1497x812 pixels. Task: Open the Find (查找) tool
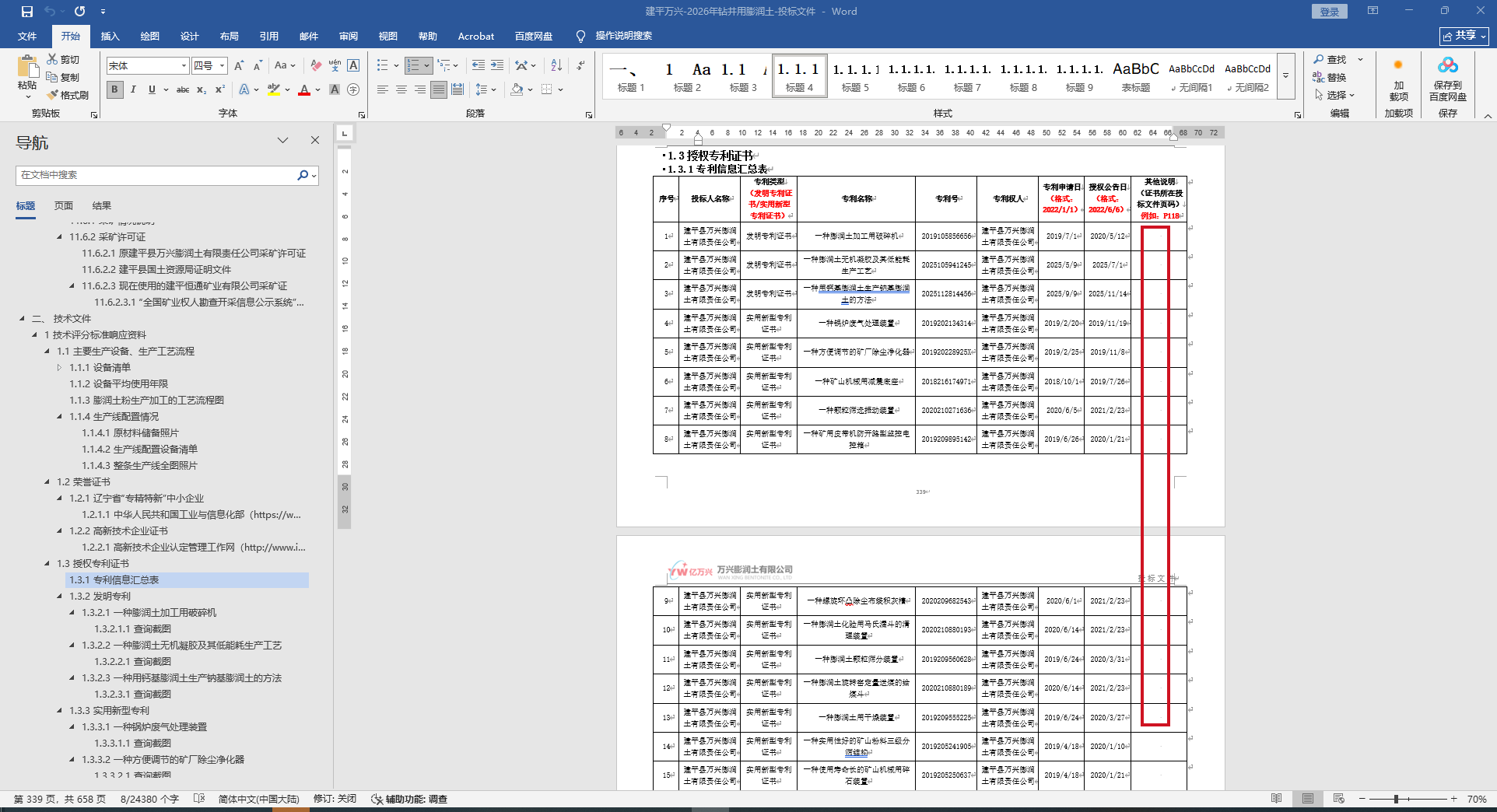tap(1330, 59)
